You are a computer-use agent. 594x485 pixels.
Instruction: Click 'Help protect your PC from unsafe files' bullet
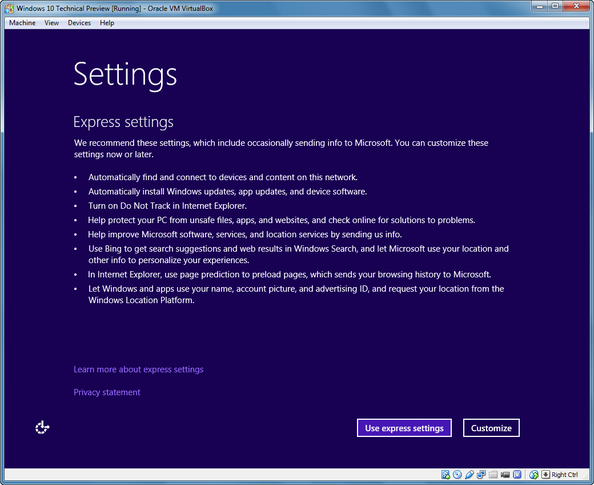281,220
